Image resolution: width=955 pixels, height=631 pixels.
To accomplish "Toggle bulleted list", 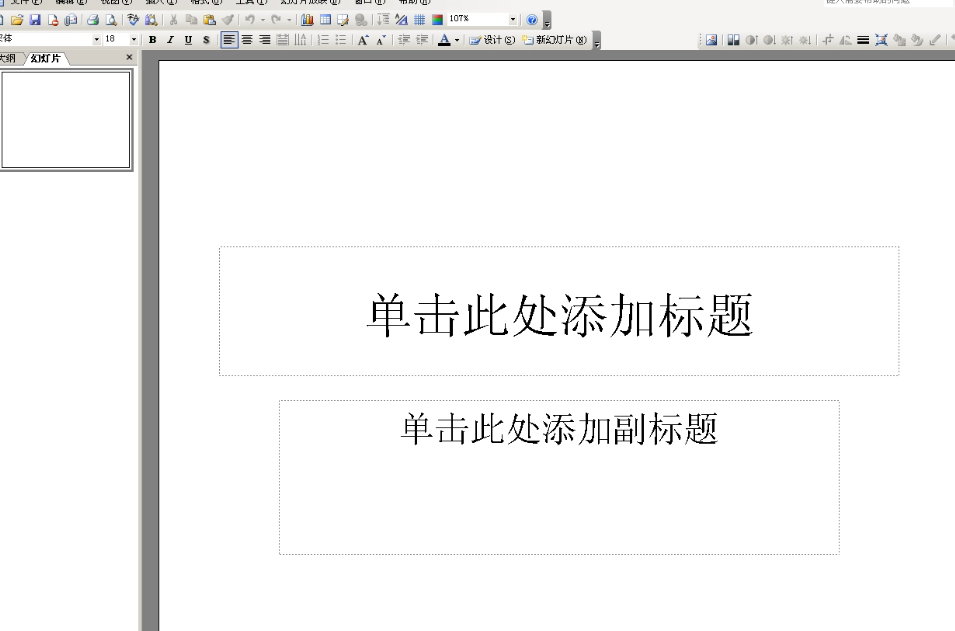I will click(x=341, y=40).
